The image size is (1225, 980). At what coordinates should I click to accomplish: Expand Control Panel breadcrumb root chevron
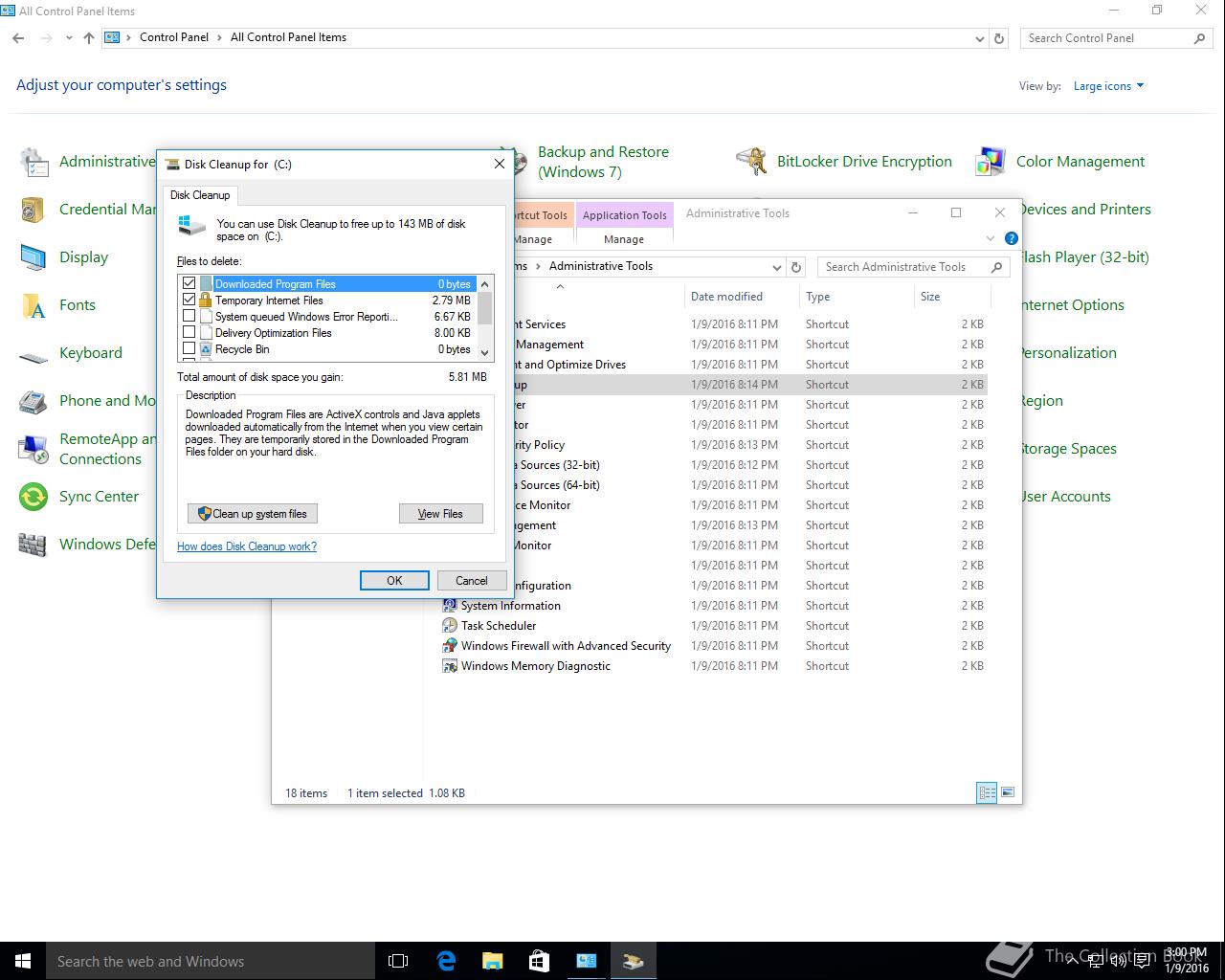(128, 37)
